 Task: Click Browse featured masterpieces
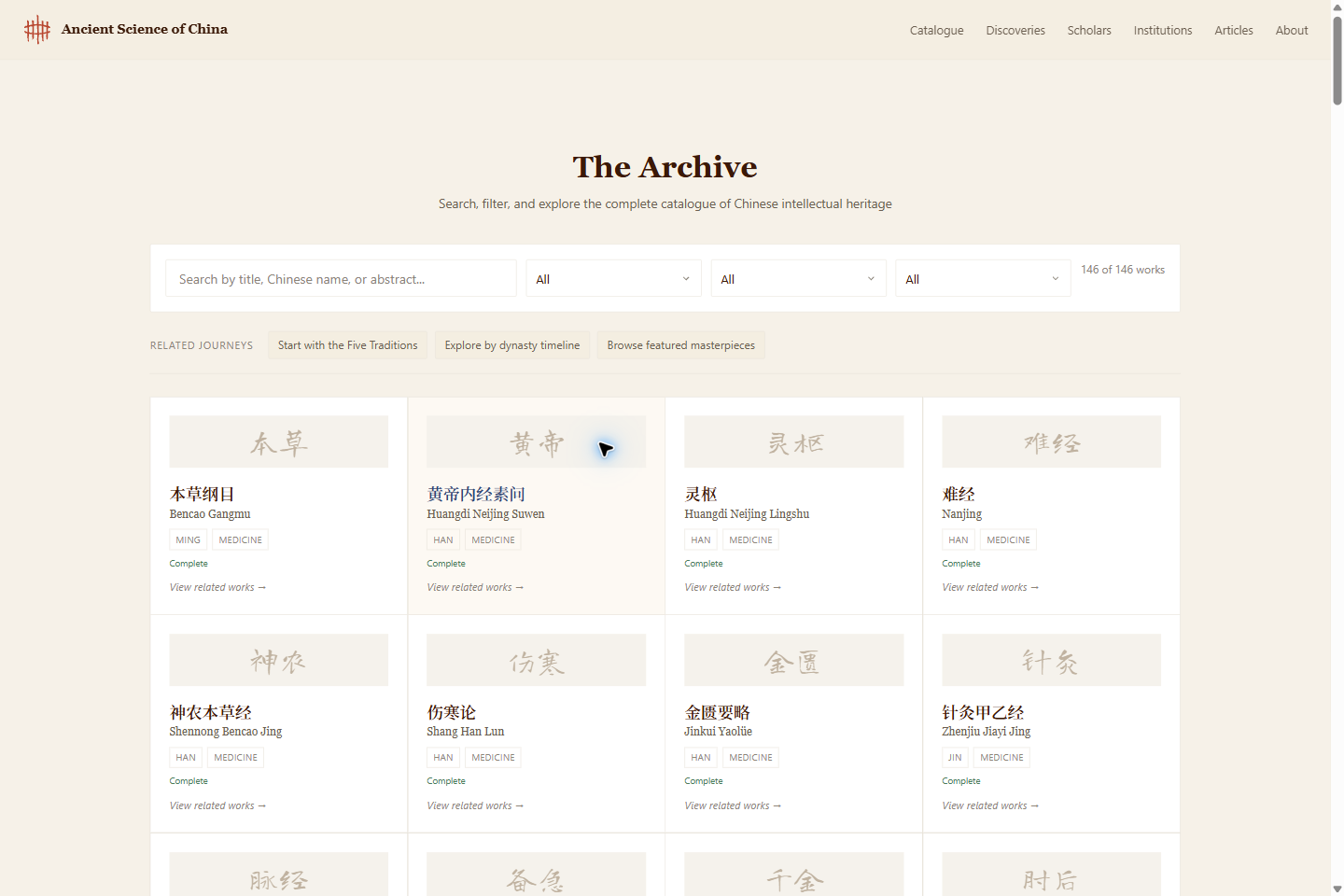pos(681,345)
